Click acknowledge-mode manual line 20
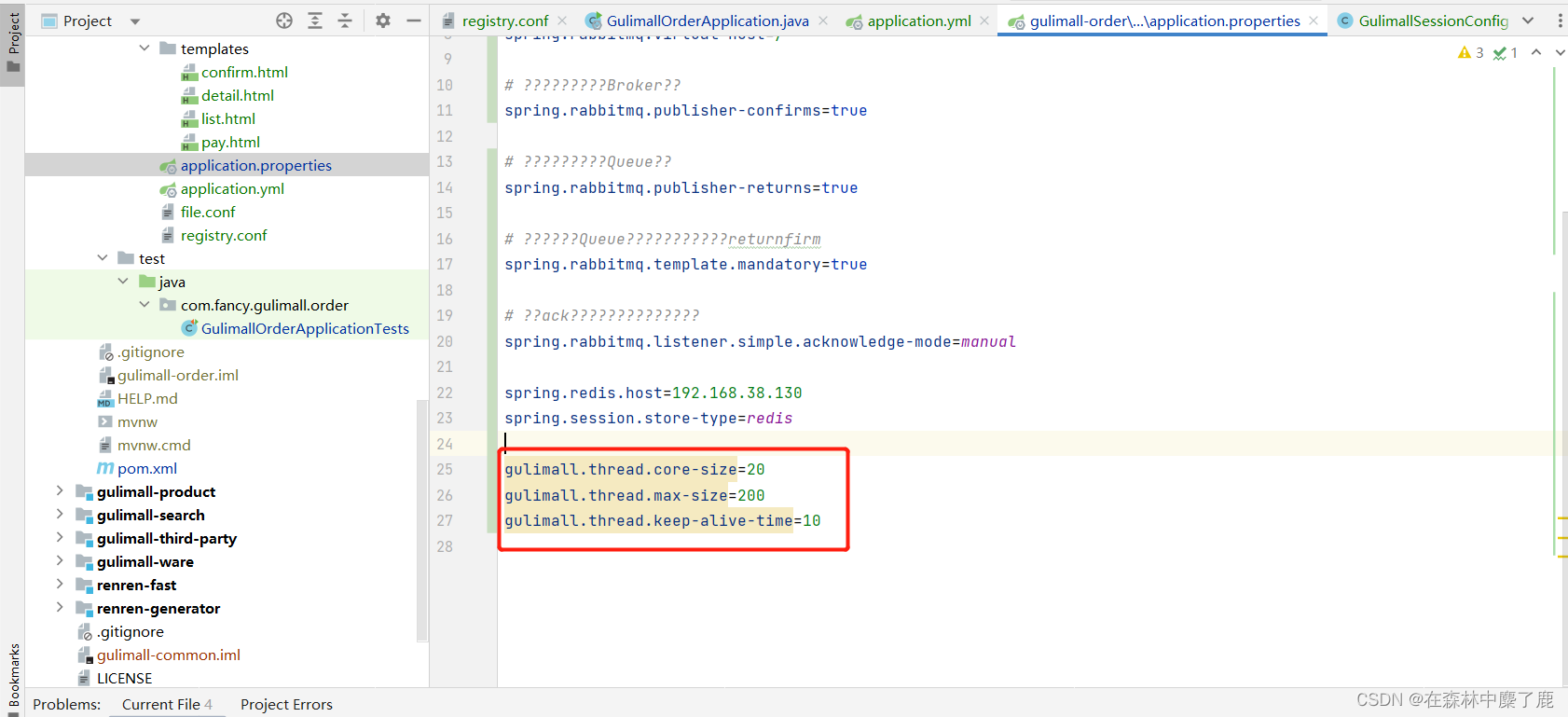 tap(760, 341)
